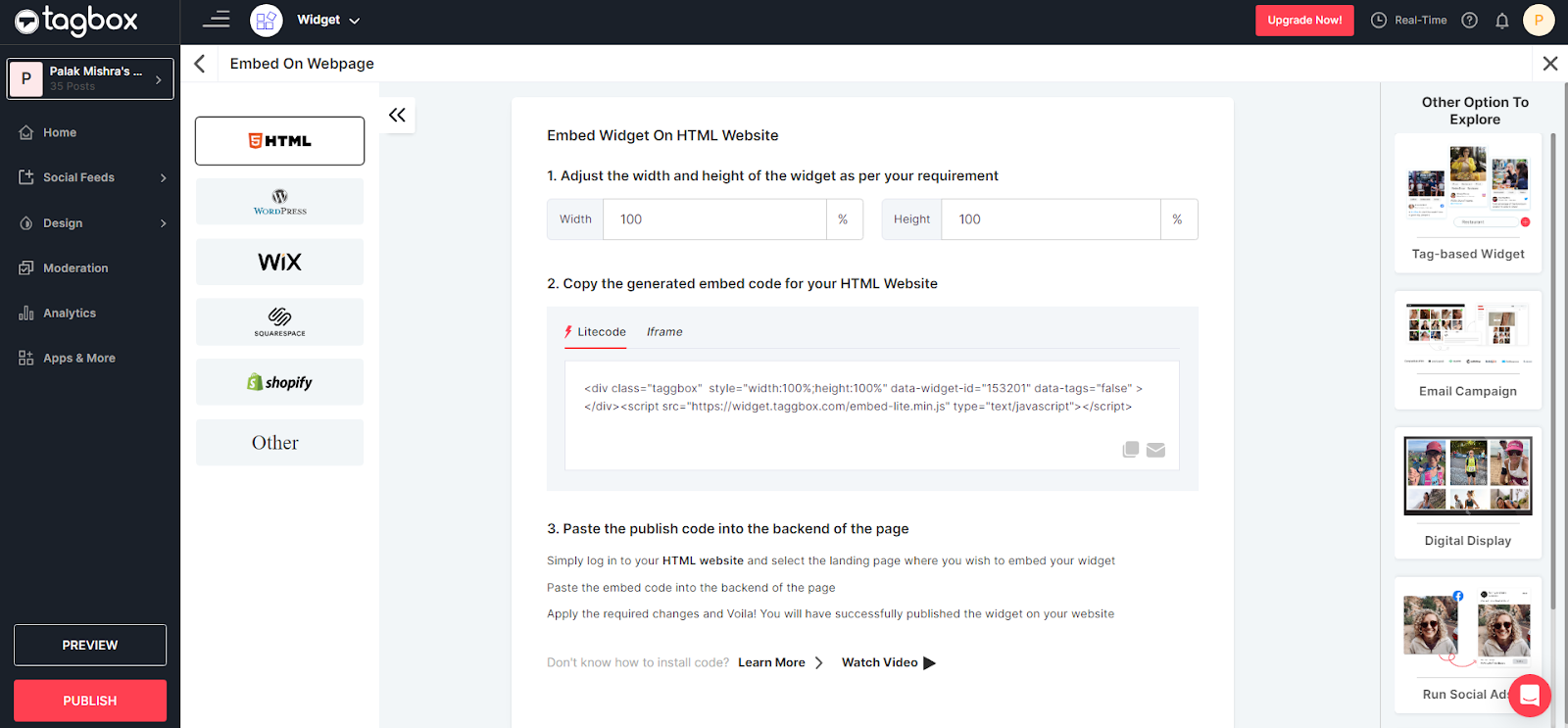Click the Analytics bar chart icon

pyautogui.click(x=26, y=314)
